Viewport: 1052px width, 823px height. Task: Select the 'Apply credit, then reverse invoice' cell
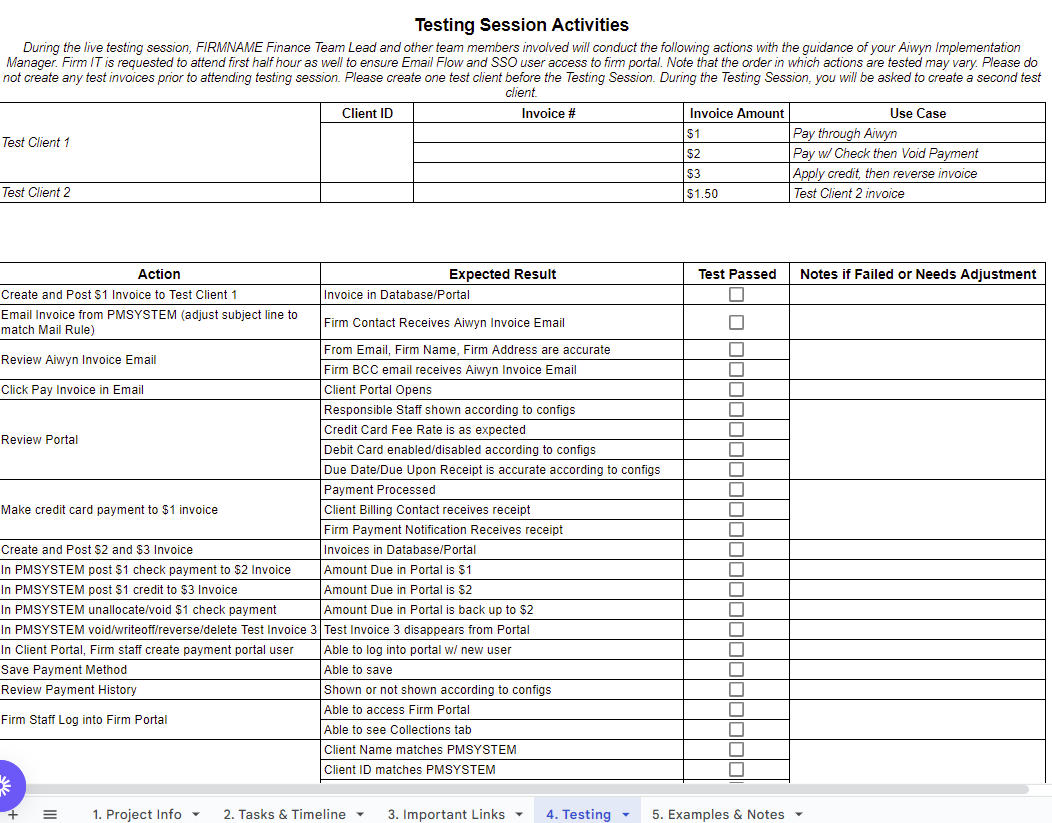(918, 173)
